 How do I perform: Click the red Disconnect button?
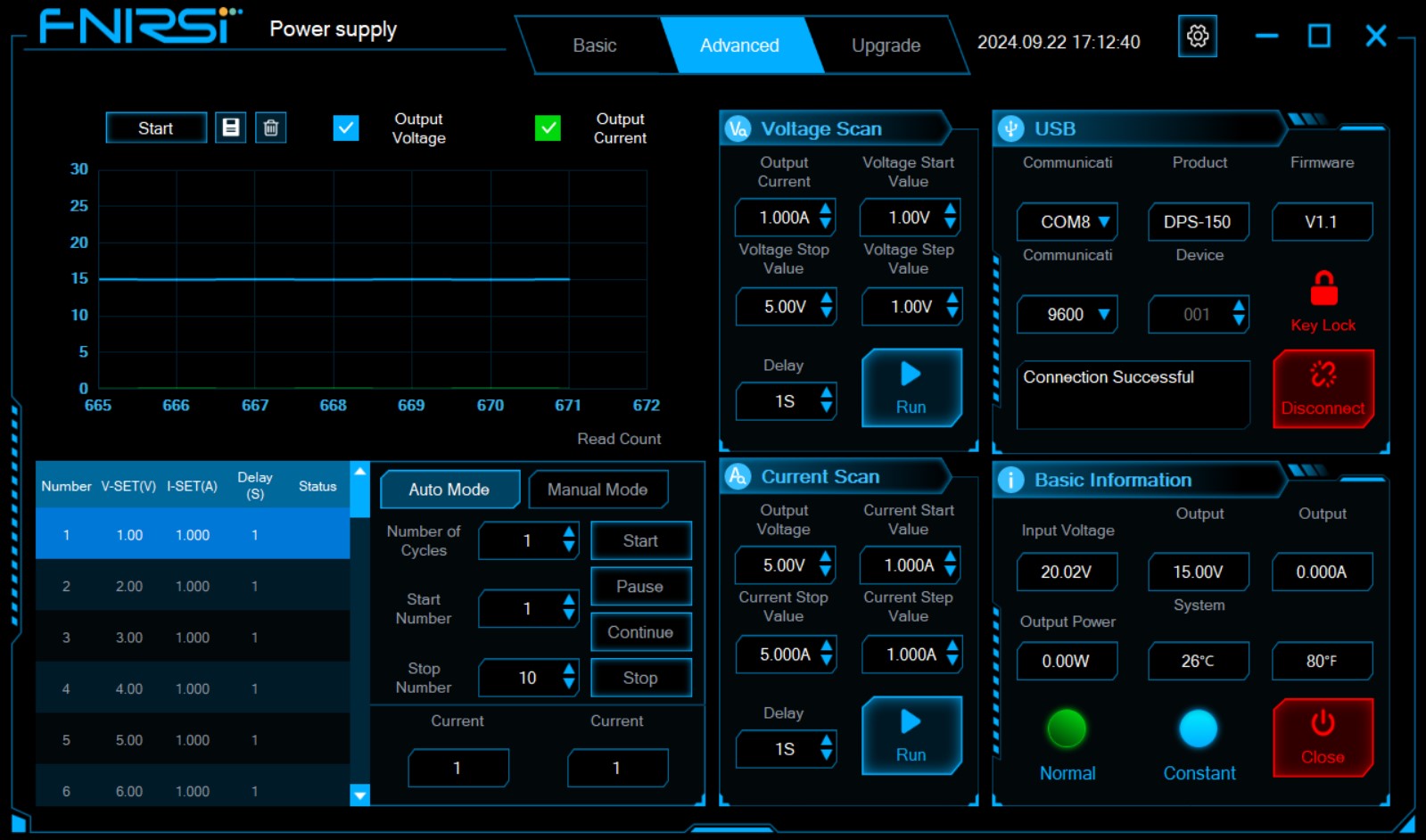(x=1323, y=389)
